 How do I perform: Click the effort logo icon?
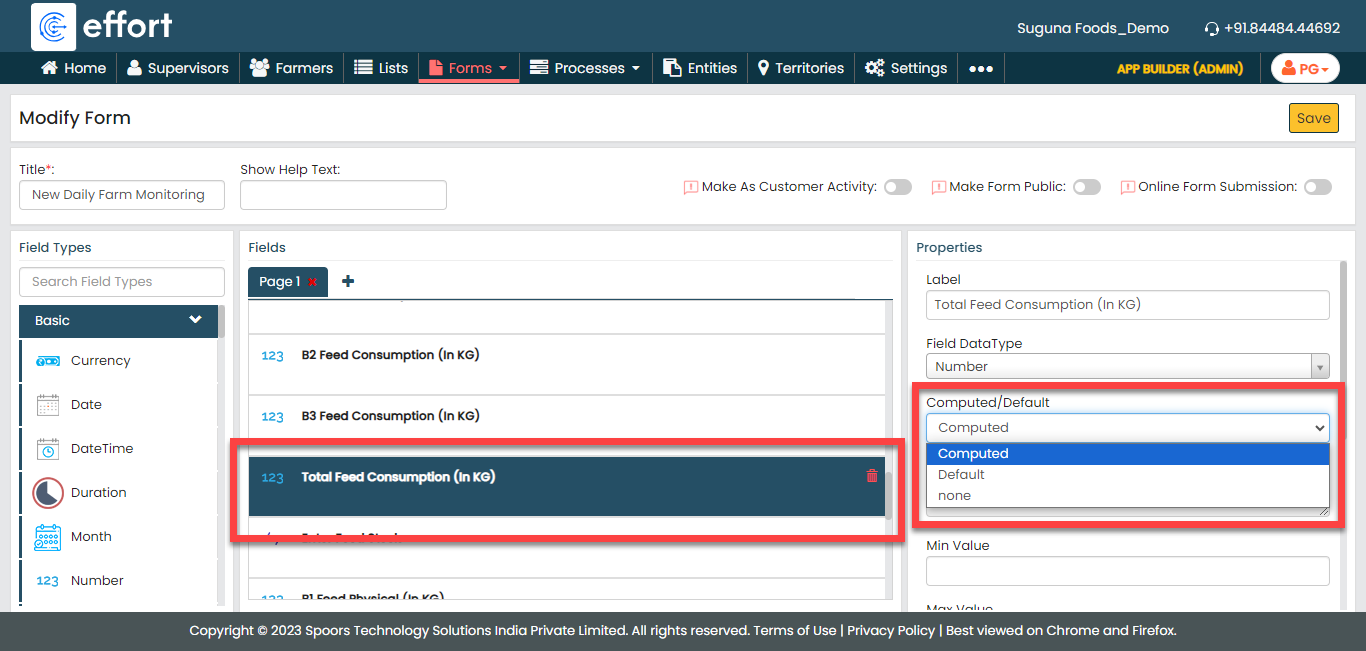click(x=54, y=27)
